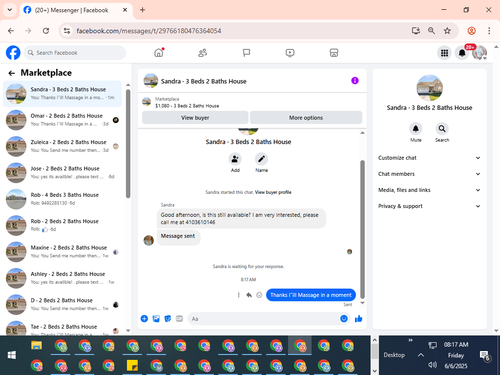Show hidden system tray icons chevron
Image resolution: width=500 pixels, height=375 pixels.
click(421, 355)
